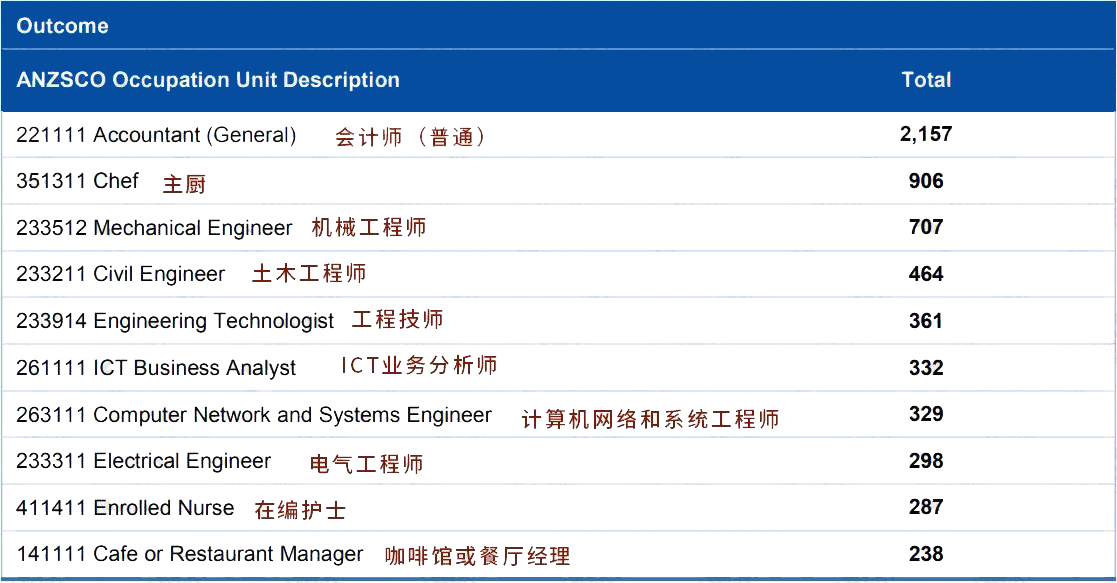Select 263111 Computer Network and Systems Engineer
This screenshot has height=583, width=1117.
[254, 415]
